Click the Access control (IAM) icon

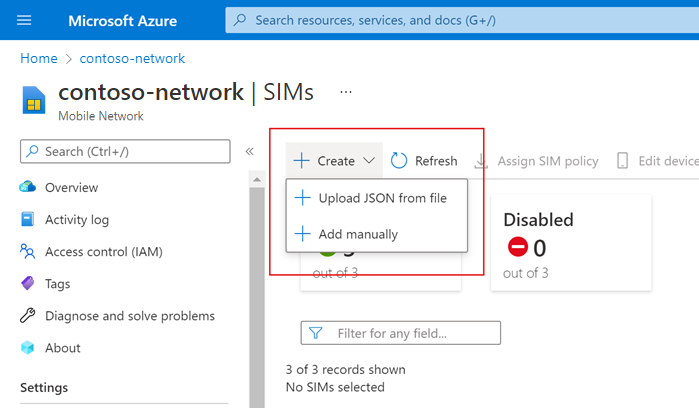28,252
